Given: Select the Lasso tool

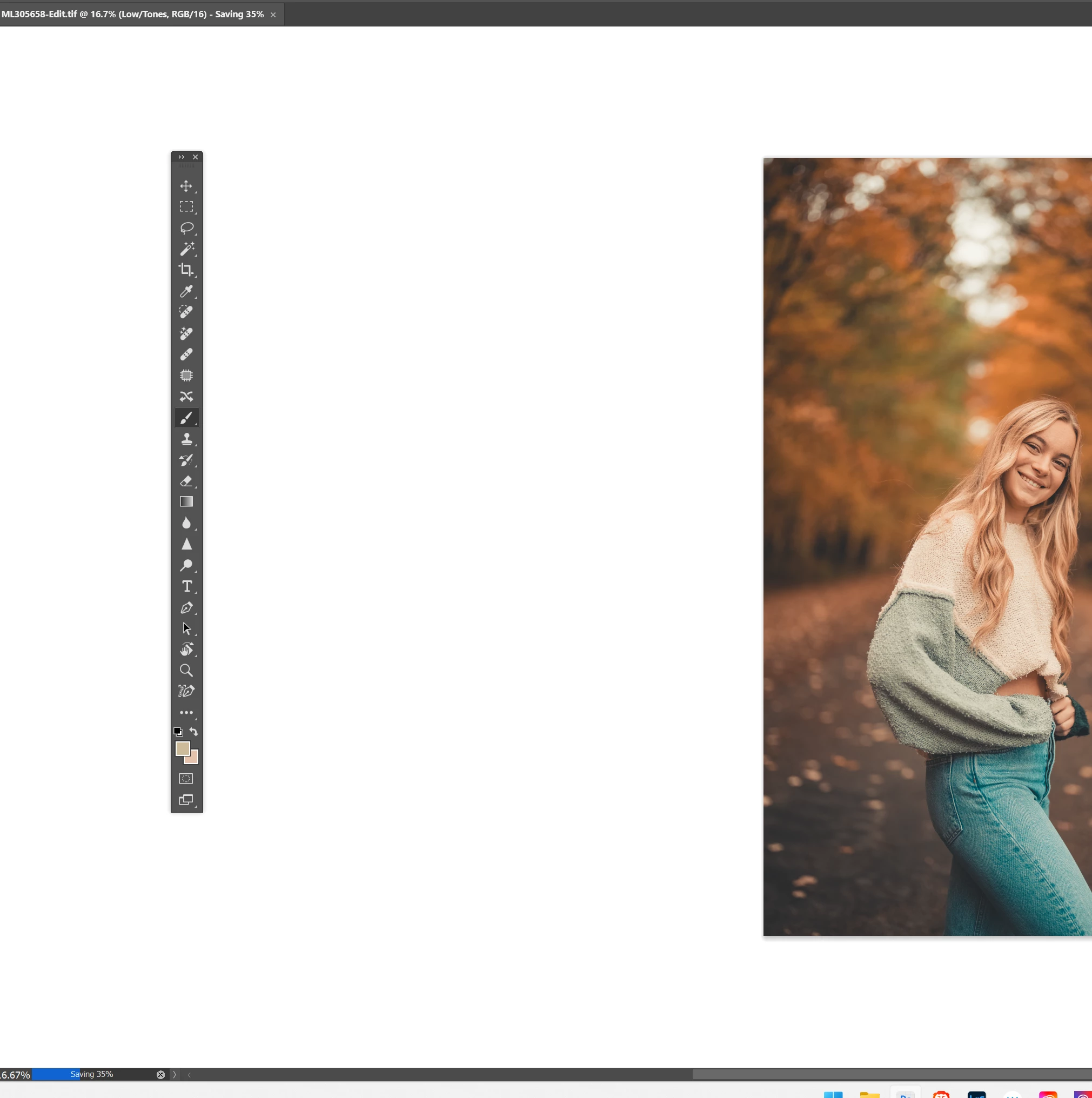Looking at the screenshot, I should 186,228.
